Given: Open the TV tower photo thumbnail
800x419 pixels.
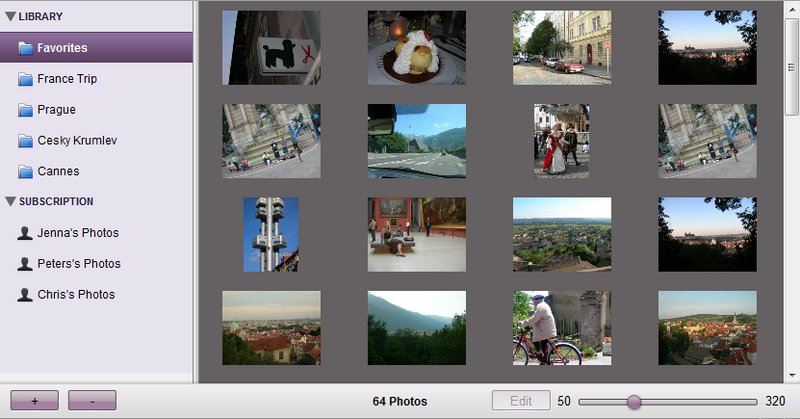Looking at the screenshot, I should click(x=271, y=234).
